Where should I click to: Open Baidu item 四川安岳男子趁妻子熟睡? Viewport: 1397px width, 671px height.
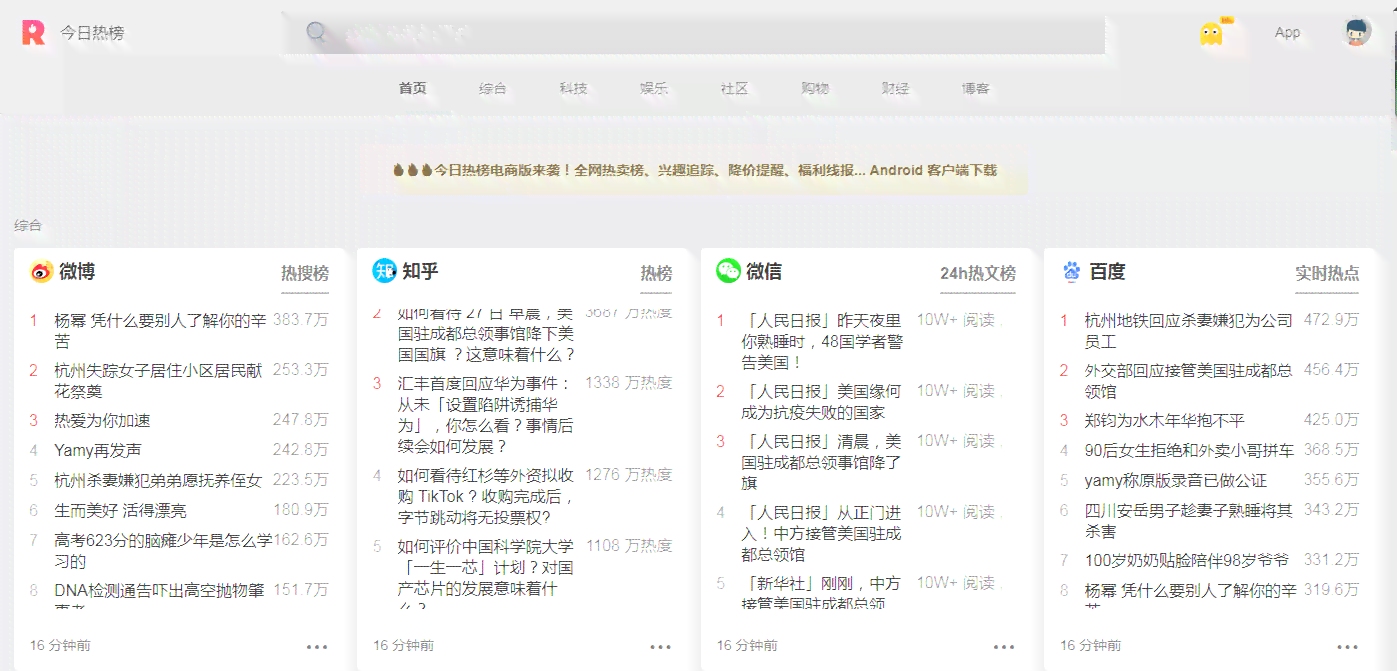click(x=1189, y=520)
